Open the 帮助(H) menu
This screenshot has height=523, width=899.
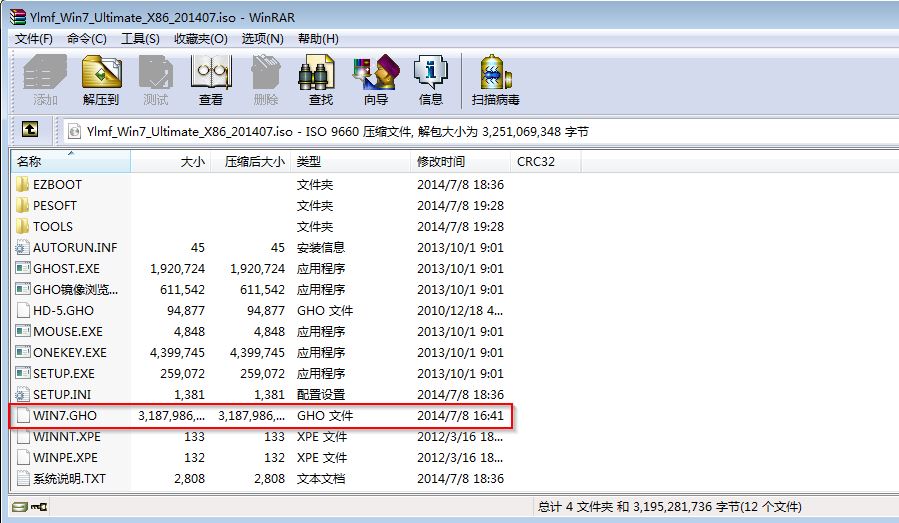tap(318, 38)
